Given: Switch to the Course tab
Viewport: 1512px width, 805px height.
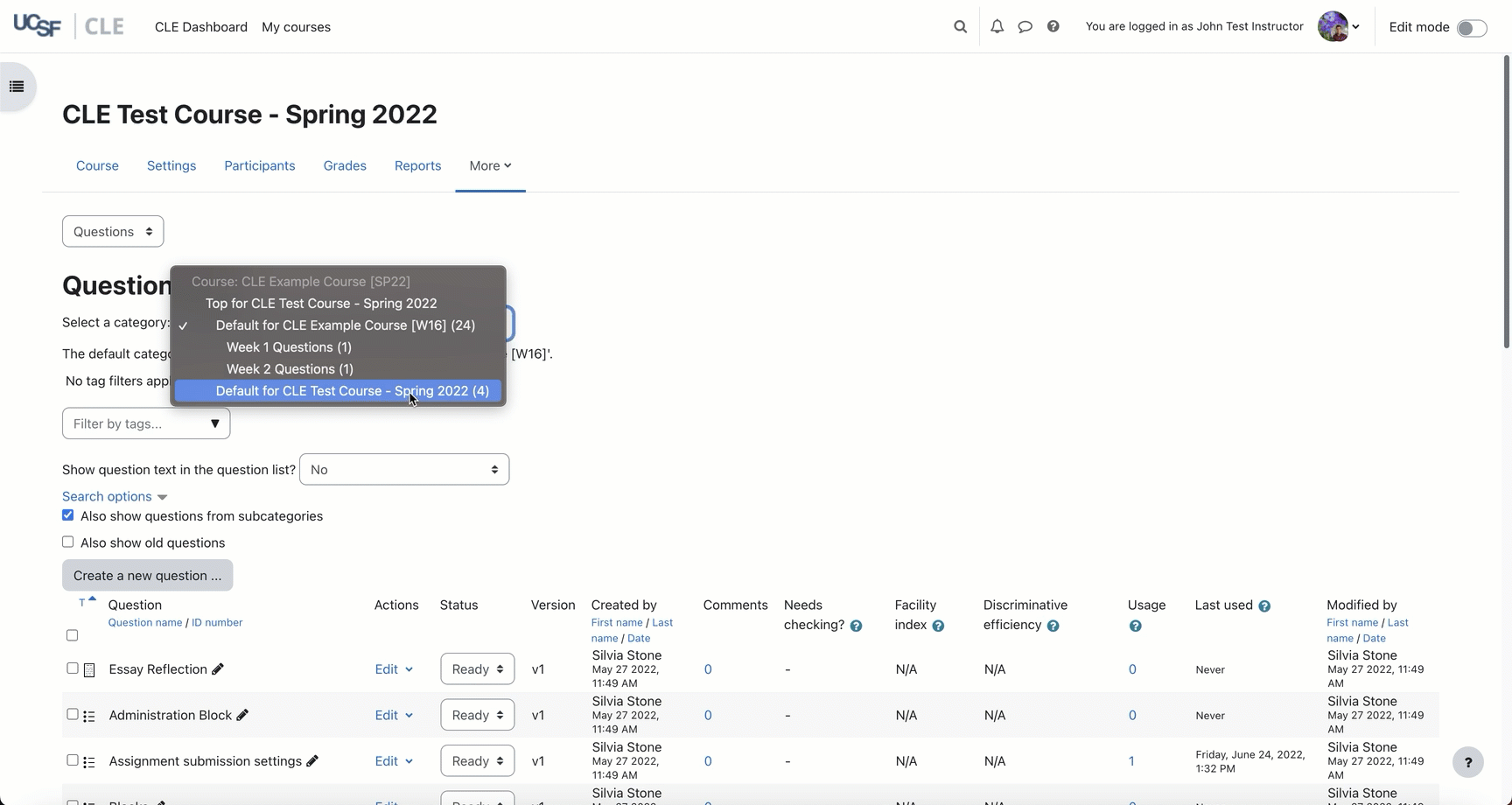Looking at the screenshot, I should tap(97, 165).
